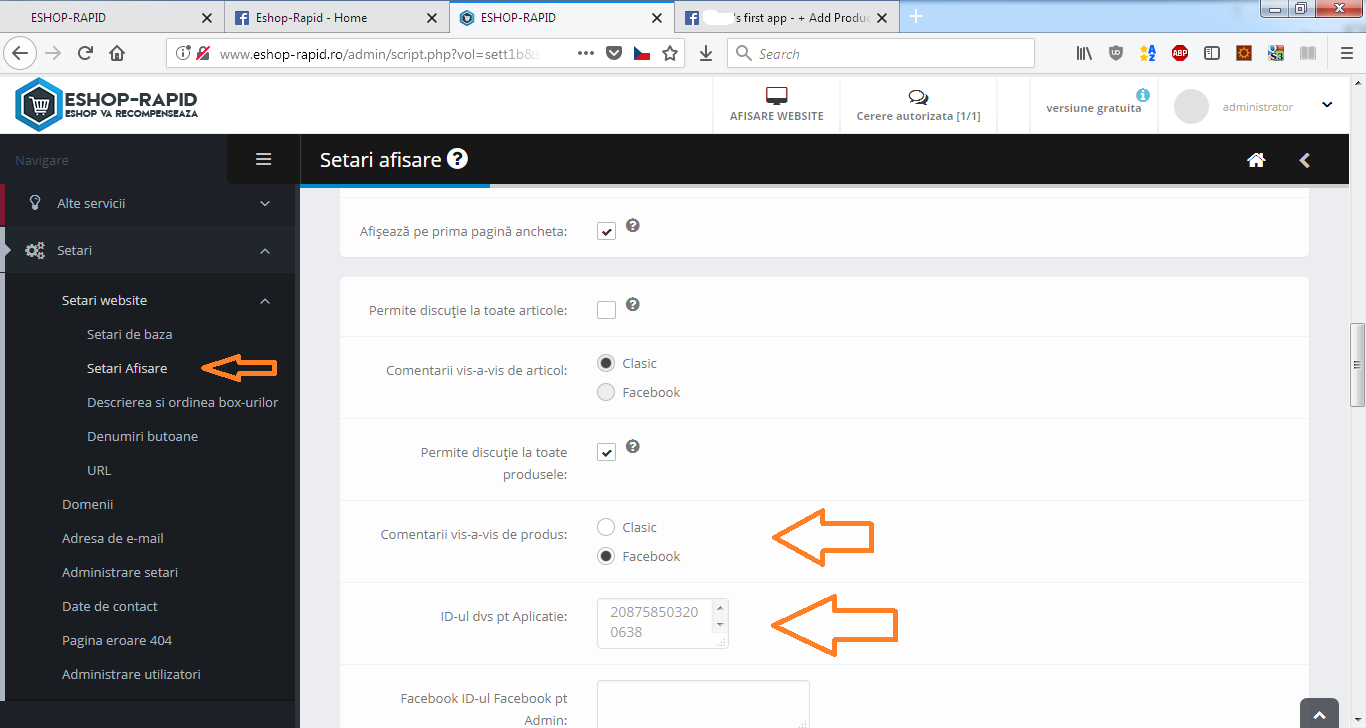Open the browser library icon
Viewport: 1366px width, 728px height.
[x=1084, y=54]
